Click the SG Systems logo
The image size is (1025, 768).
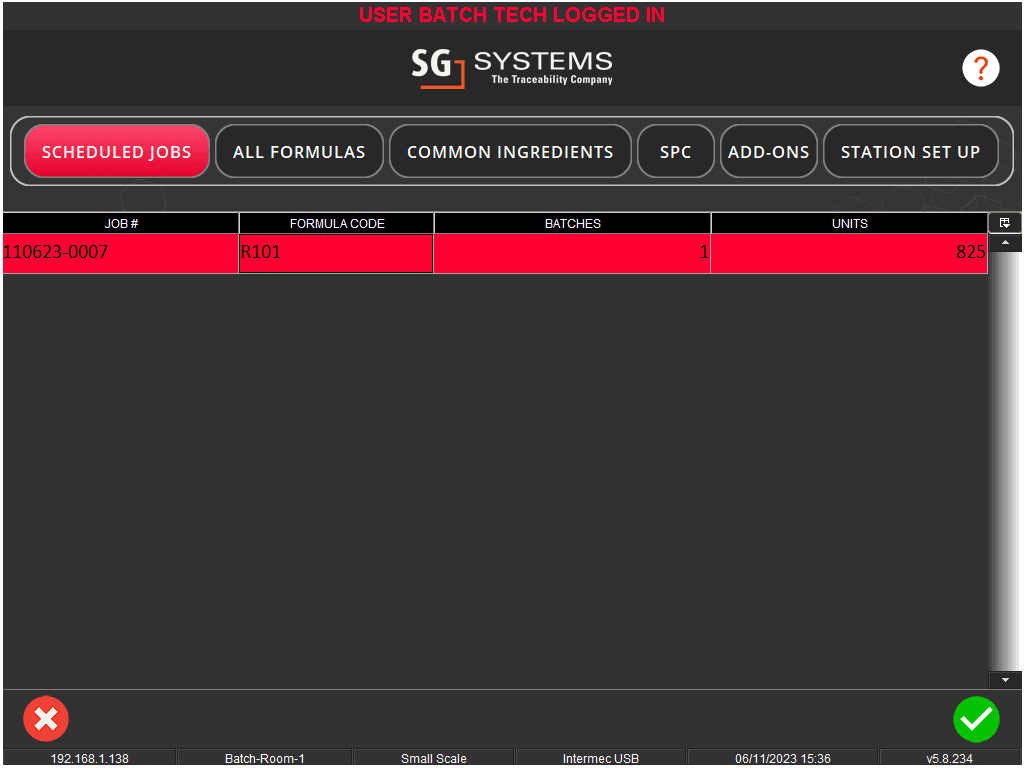pyautogui.click(x=512, y=68)
